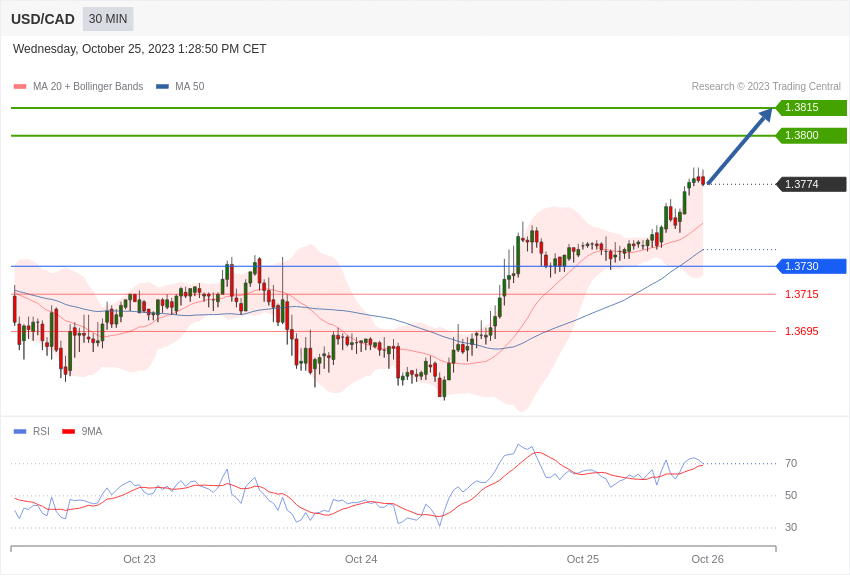Click the timestamp text below the title
850x576 pixels.
[x=139, y=49]
